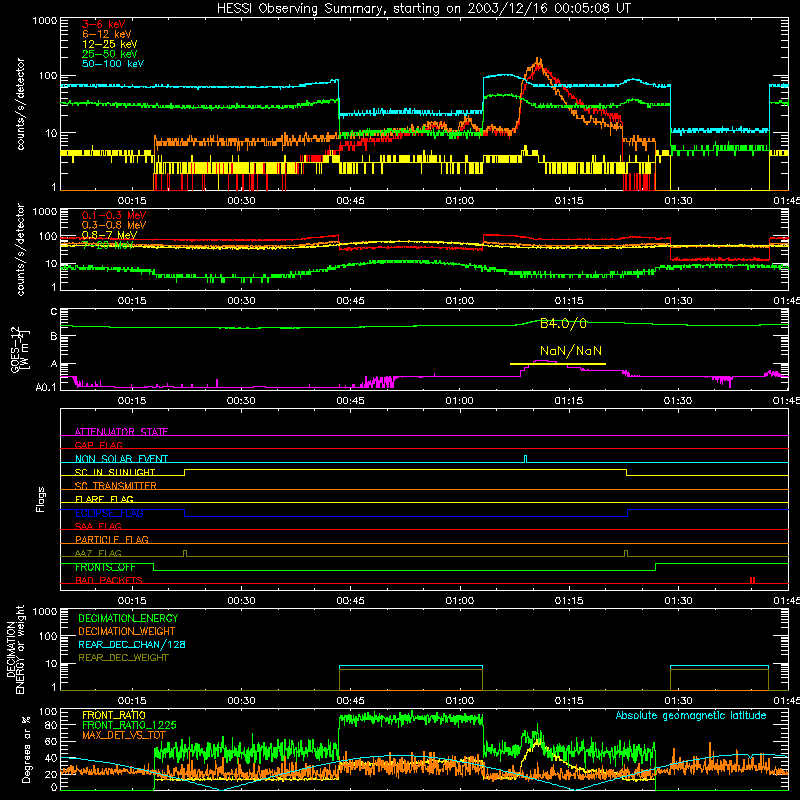This screenshot has width=800, height=800.
Task: Click the REAR_DEC_CHAN/128 legend label
Action: [132, 644]
